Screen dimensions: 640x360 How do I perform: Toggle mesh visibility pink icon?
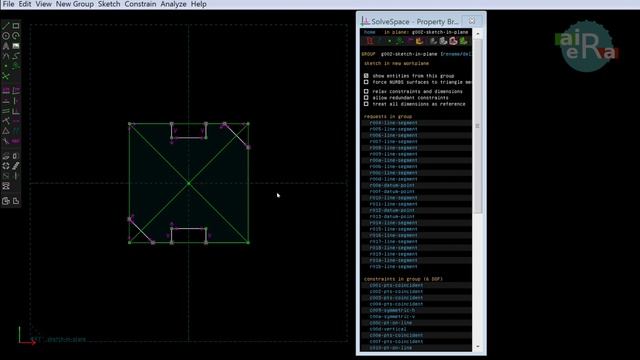(x=453, y=41)
